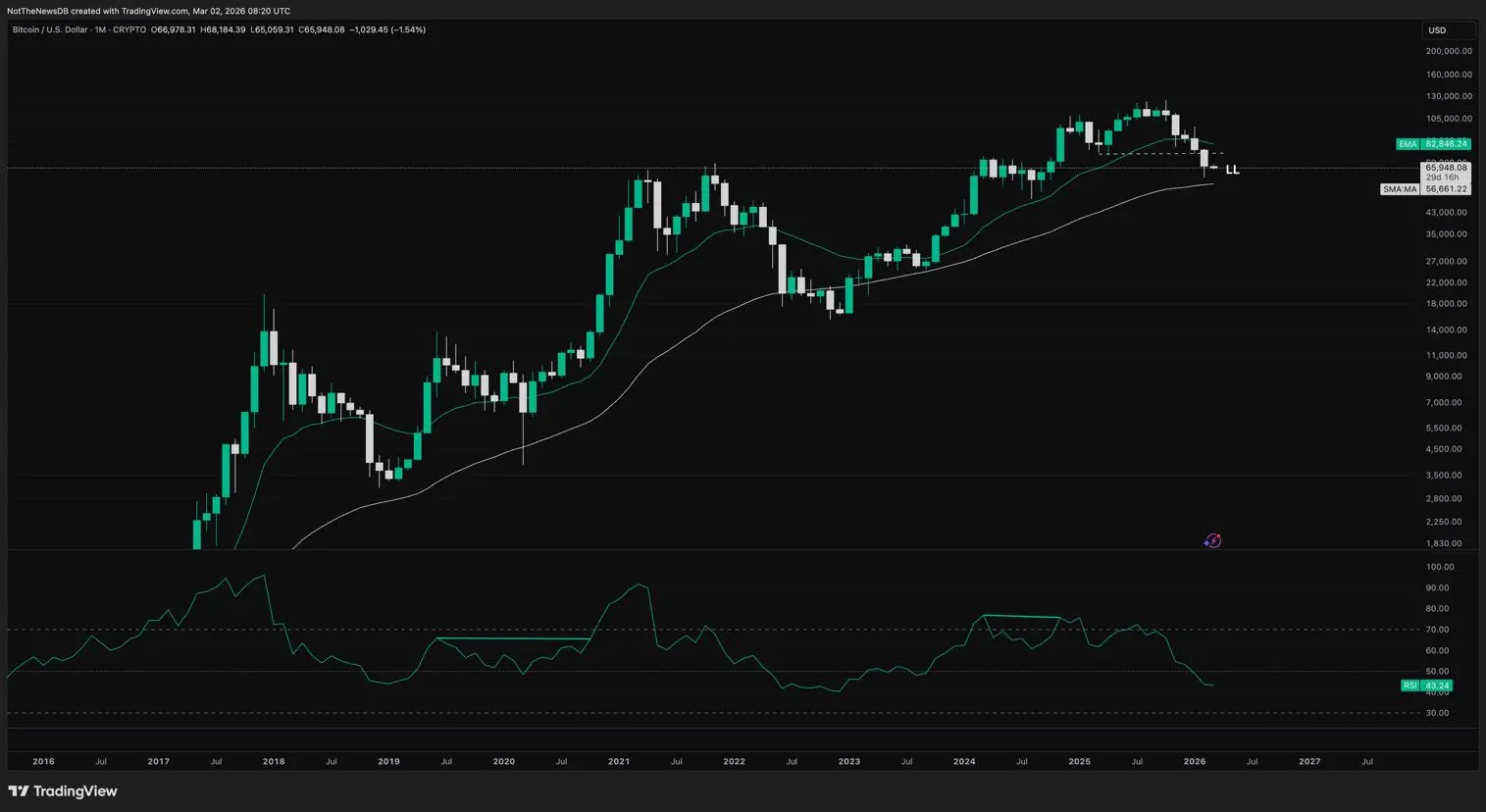The image size is (1486, 812).
Task: Click the 2020 label on the time axis
Action: pos(503,761)
